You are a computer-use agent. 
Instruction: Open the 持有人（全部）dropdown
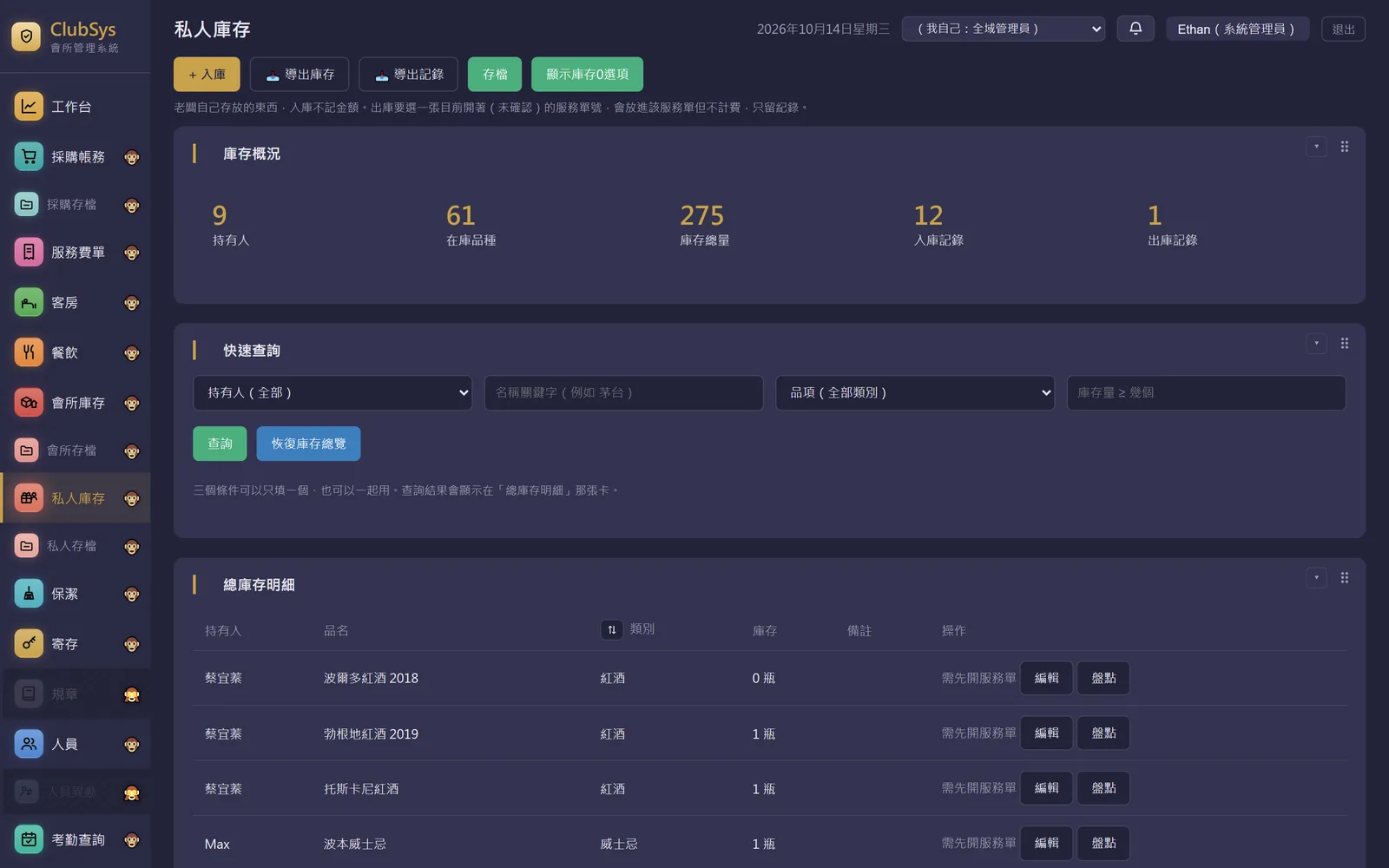[x=332, y=393]
